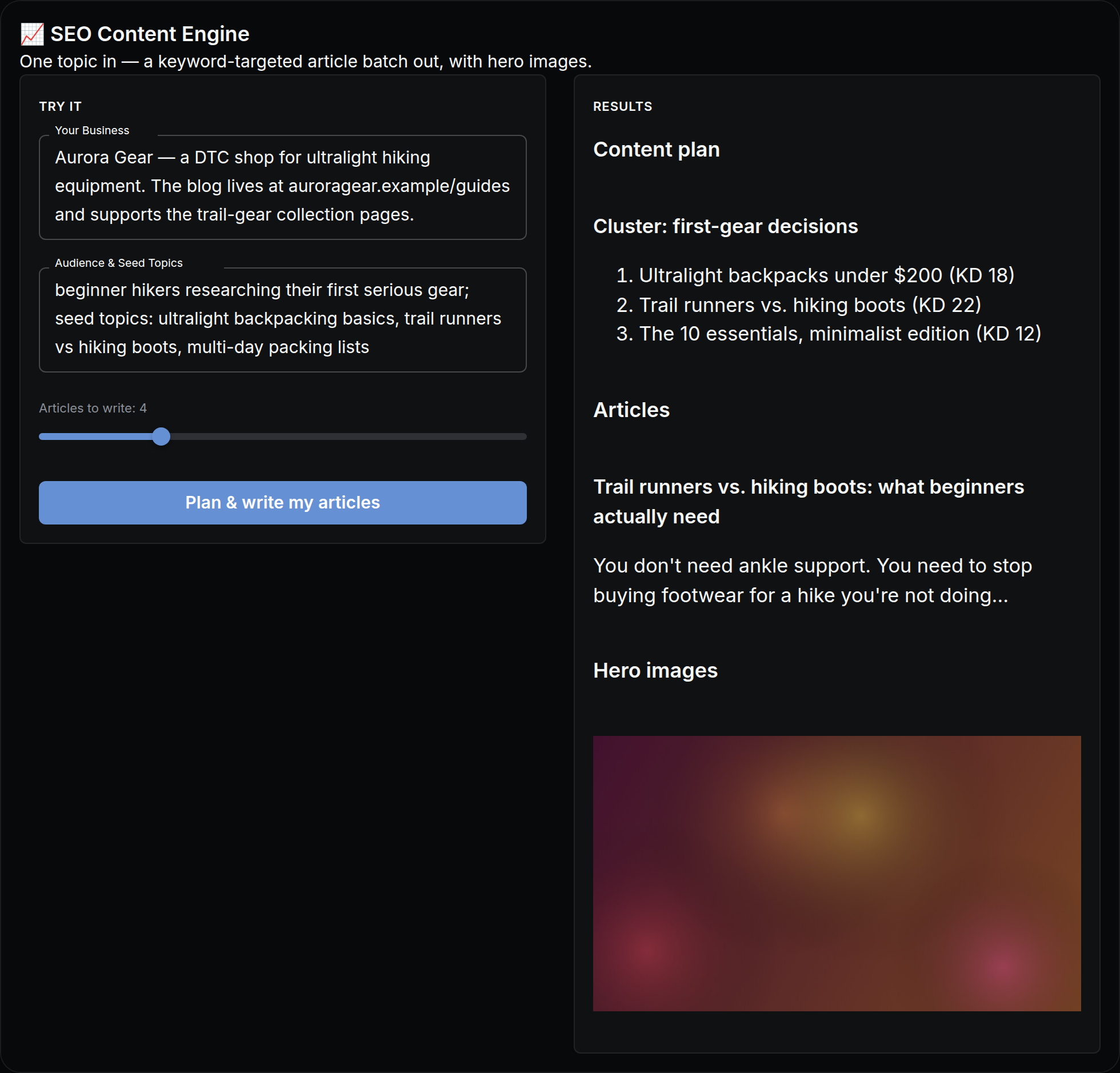Viewport: 1120px width, 1073px height.
Task: Click the 'what beginners actually need' article title
Action: pos(809,502)
